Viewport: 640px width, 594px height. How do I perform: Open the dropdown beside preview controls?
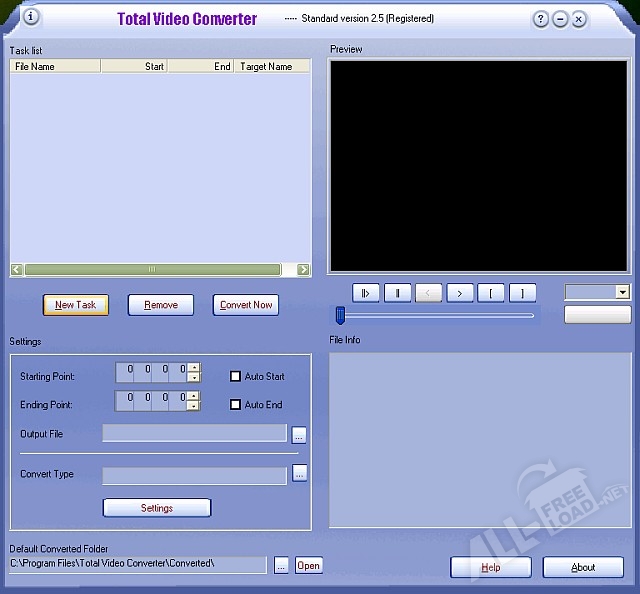[x=623, y=292]
